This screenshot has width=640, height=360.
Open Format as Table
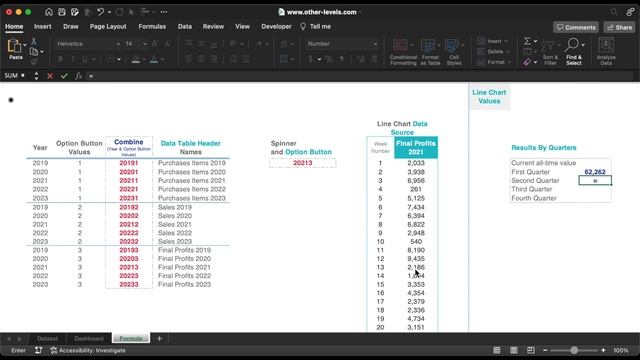(430, 52)
